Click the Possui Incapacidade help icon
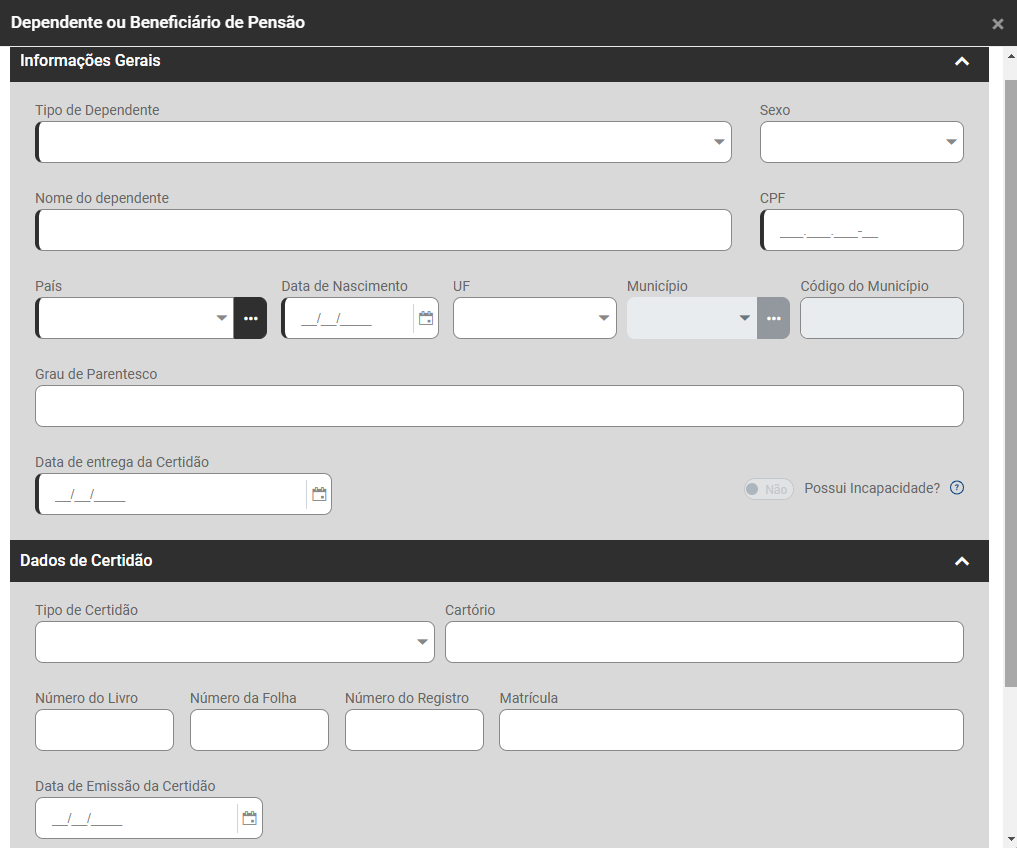 957,488
